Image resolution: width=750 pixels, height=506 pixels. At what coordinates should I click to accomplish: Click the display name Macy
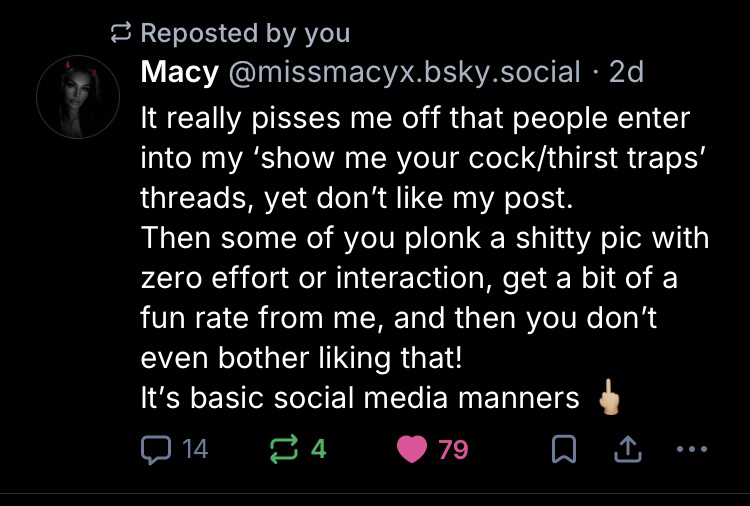(180, 72)
